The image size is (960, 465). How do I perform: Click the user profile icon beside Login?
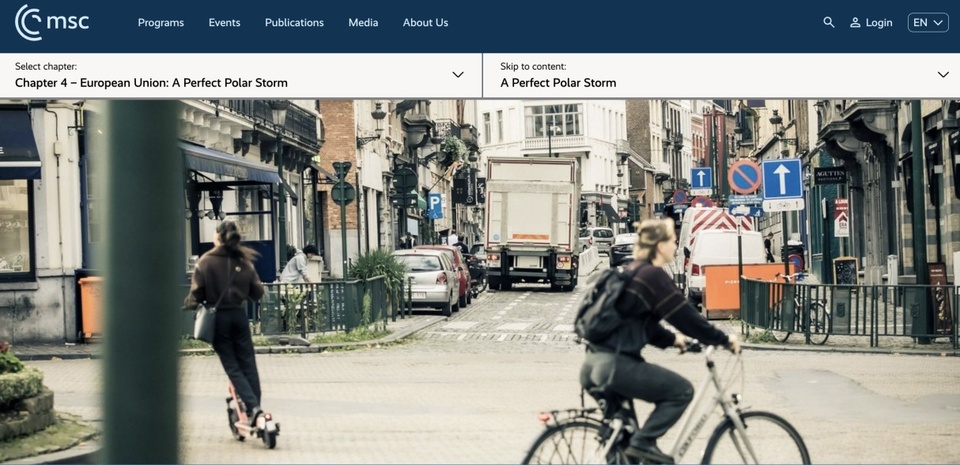click(855, 22)
